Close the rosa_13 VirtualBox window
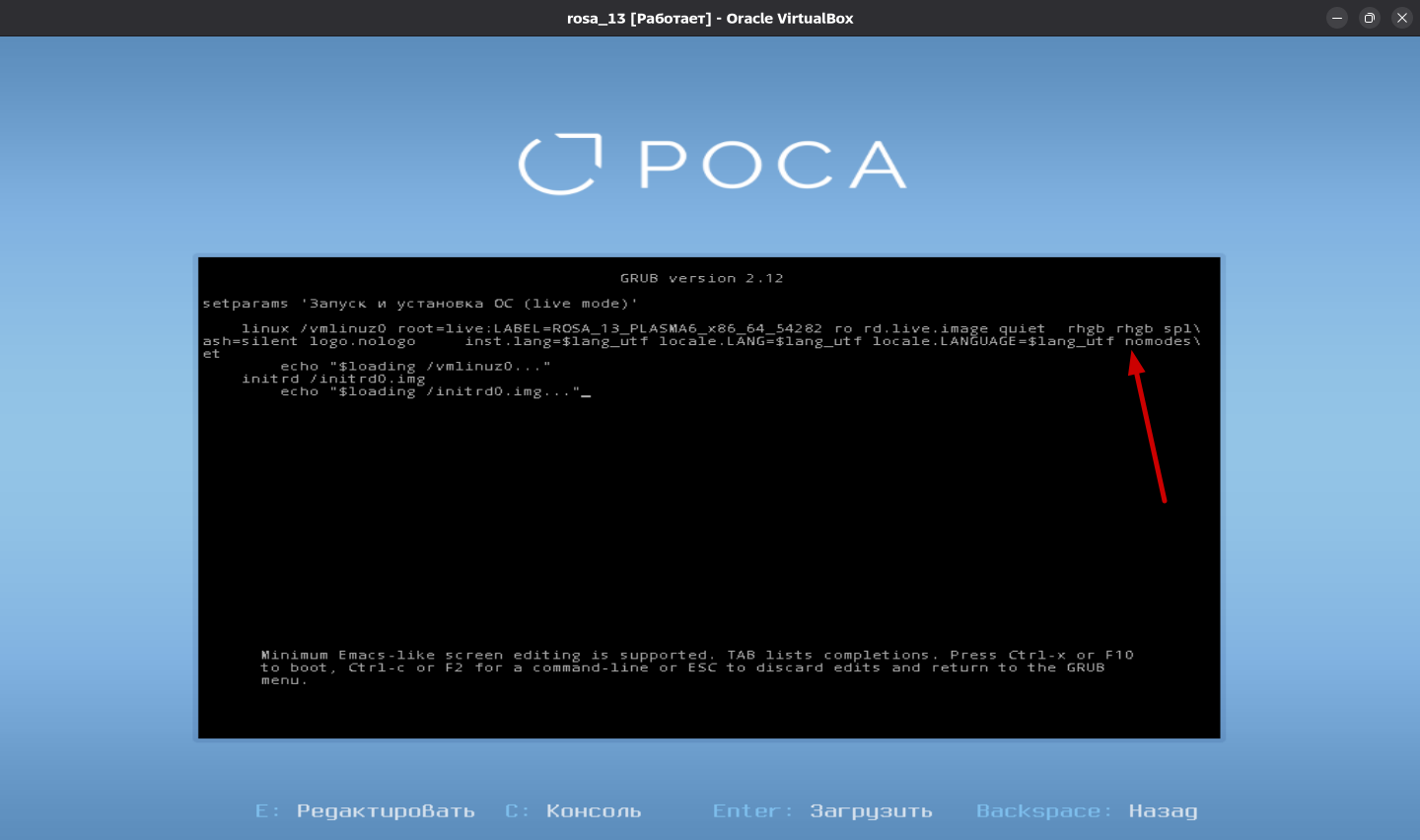 [x=1402, y=18]
